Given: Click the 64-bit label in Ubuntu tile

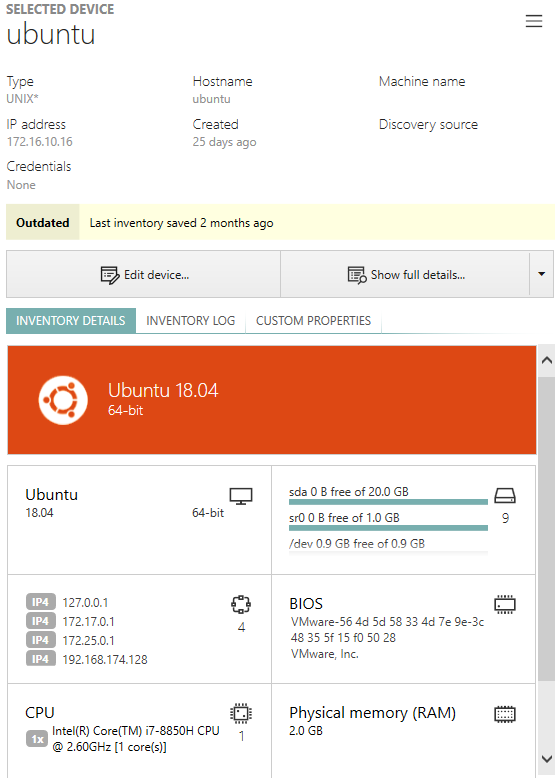Looking at the screenshot, I should click(208, 513).
